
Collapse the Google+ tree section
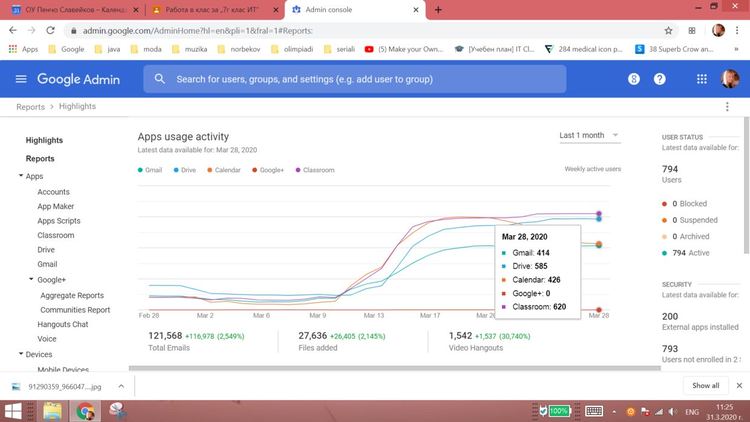31,279
